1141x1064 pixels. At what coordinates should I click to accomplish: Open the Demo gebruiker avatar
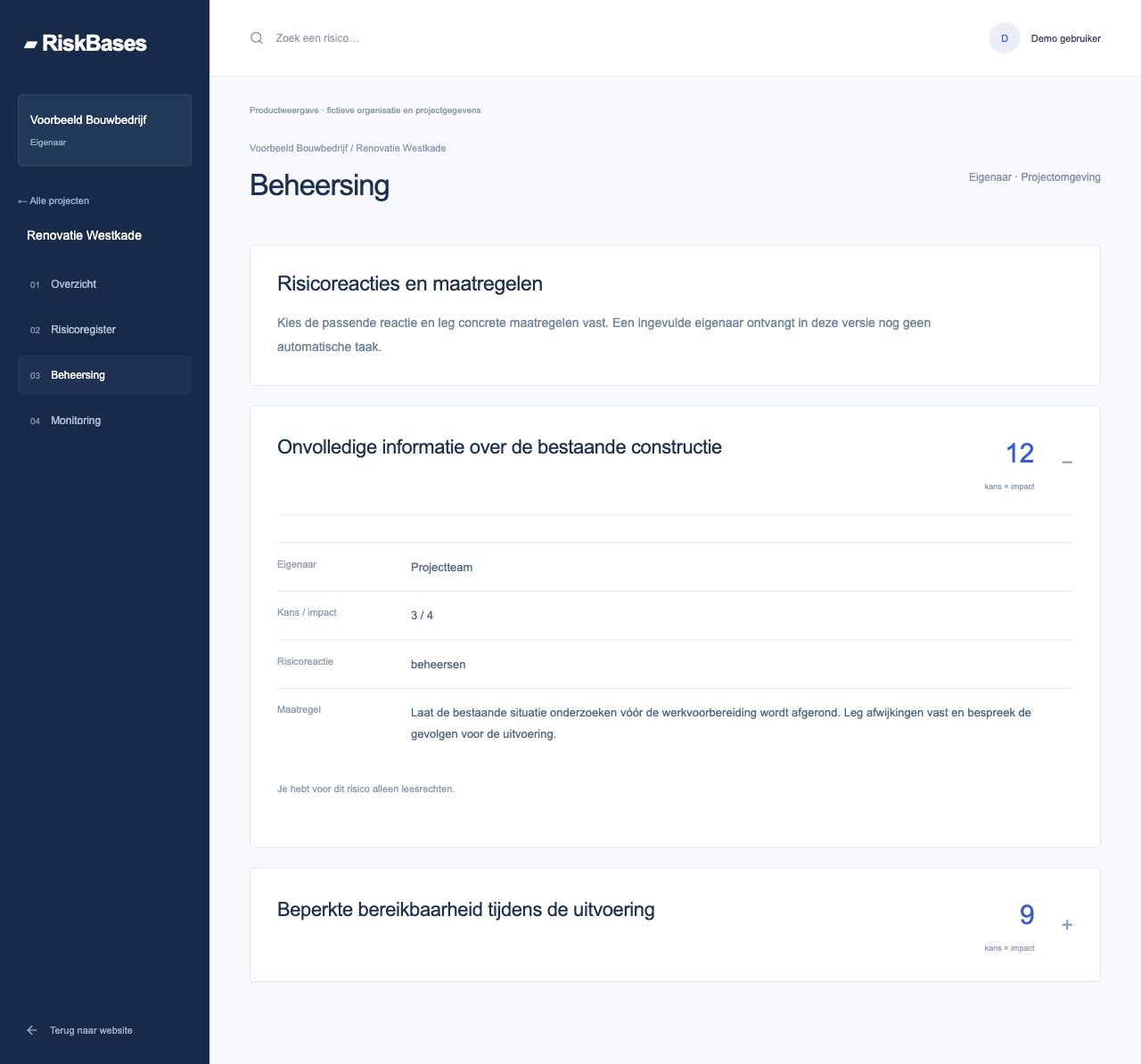click(x=1005, y=38)
